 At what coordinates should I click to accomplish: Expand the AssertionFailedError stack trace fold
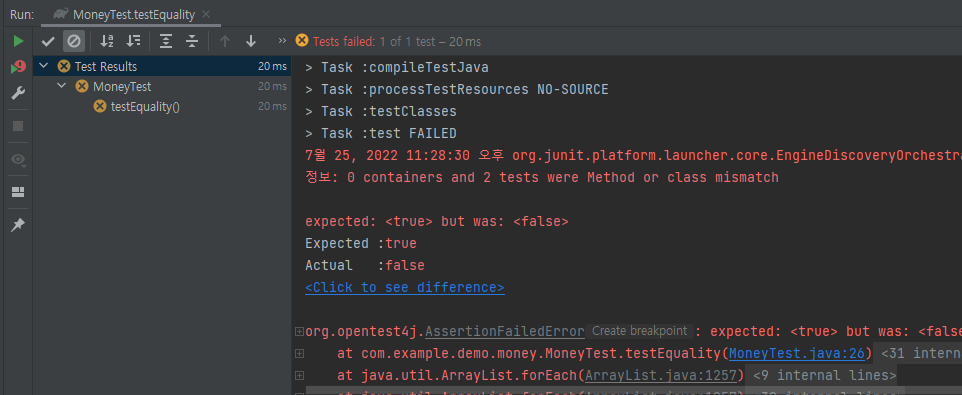[299, 331]
